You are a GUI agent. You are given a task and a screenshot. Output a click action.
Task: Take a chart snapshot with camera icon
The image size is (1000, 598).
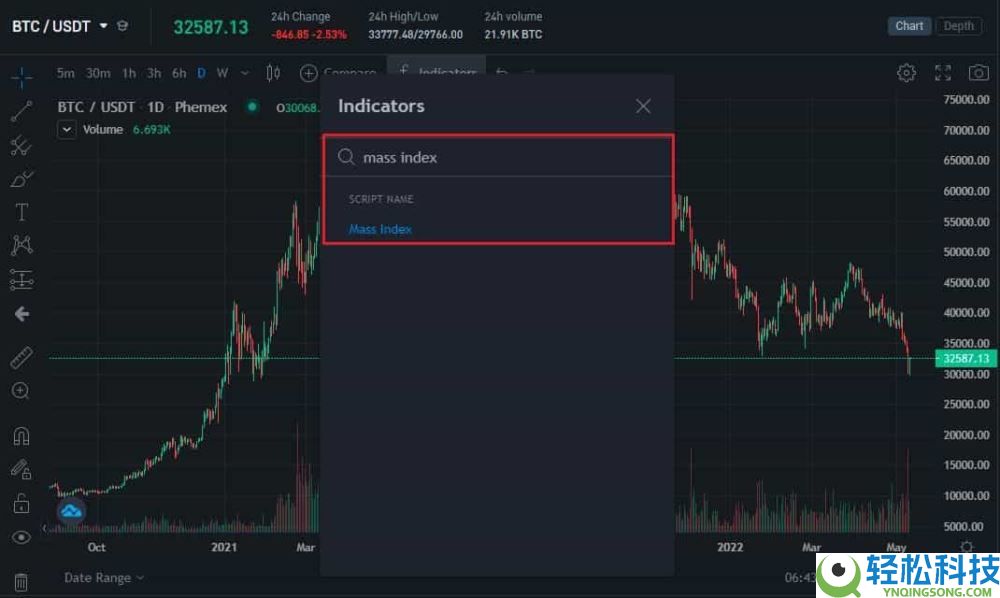click(978, 73)
